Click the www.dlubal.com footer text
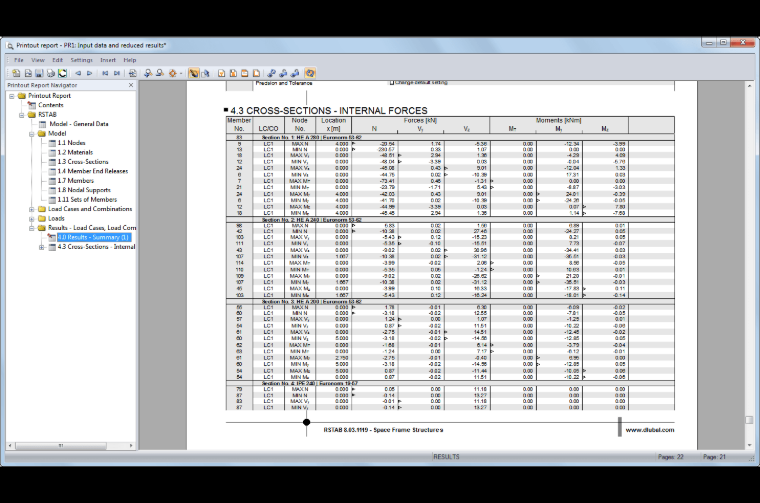 649,430
